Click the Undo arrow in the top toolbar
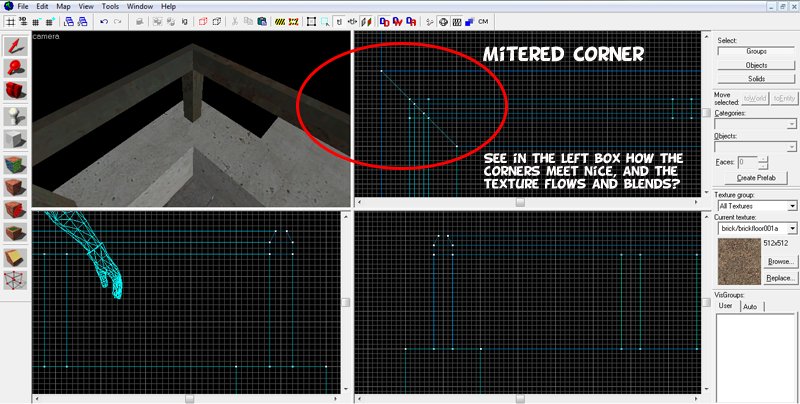Screen dimensions: 800x404 [x=103, y=21]
